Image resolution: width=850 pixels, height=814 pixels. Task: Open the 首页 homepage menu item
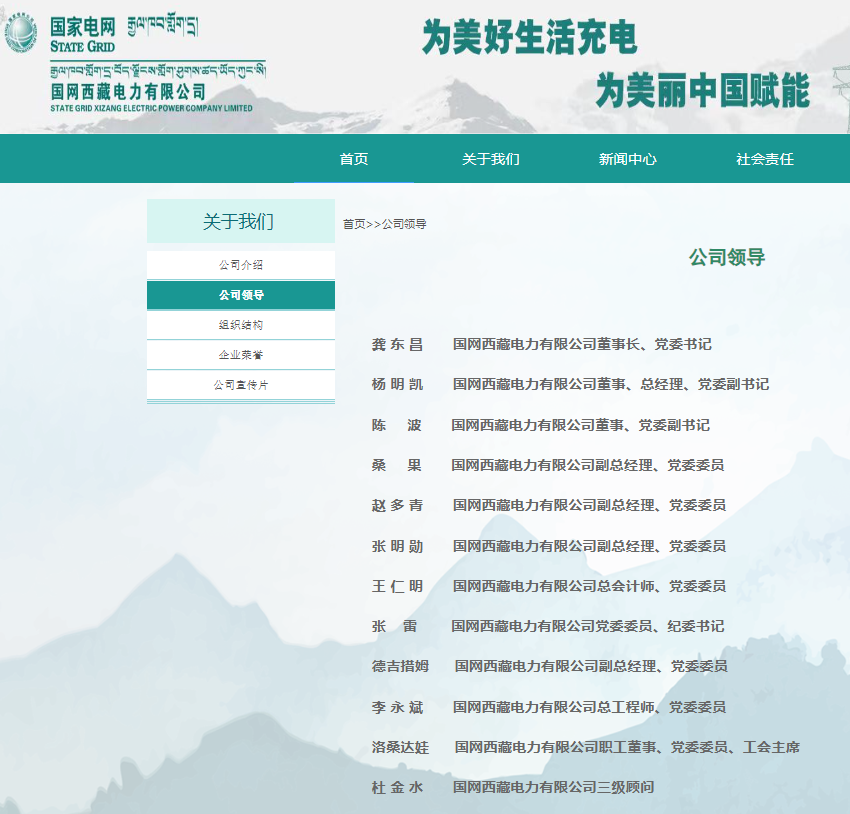(355, 158)
